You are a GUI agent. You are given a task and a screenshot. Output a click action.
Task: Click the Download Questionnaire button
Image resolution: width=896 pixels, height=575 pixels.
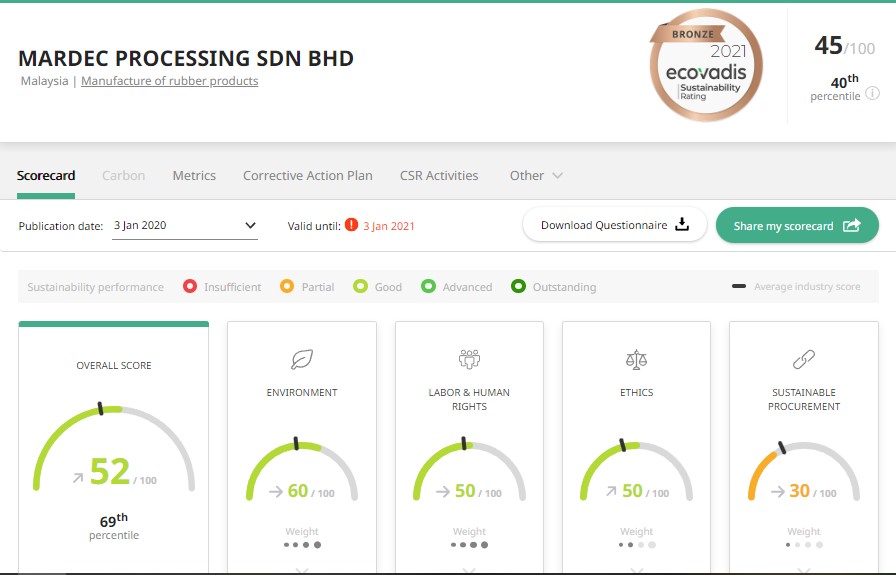click(x=615, y=225)
